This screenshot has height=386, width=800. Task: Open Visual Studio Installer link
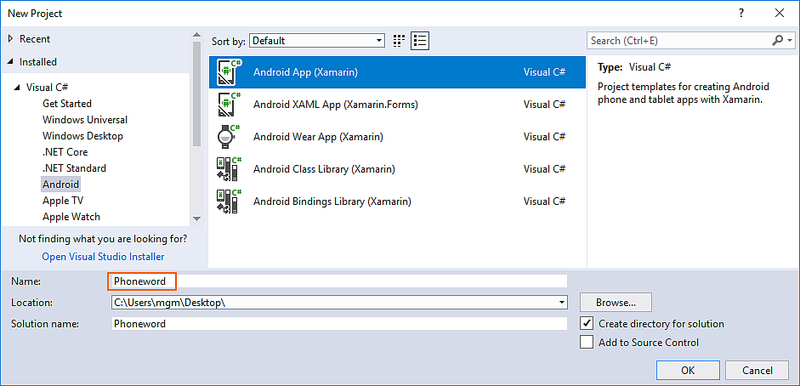click(x=103, y=256)
